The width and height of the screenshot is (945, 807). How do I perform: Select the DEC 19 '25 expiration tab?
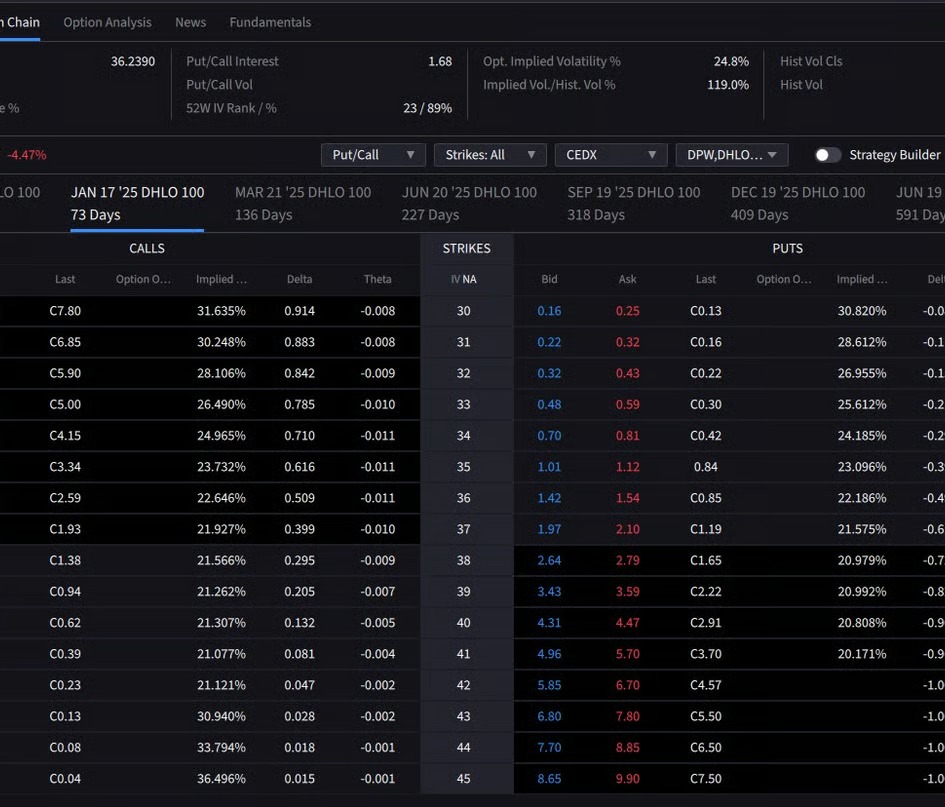(x=798, y=203)
